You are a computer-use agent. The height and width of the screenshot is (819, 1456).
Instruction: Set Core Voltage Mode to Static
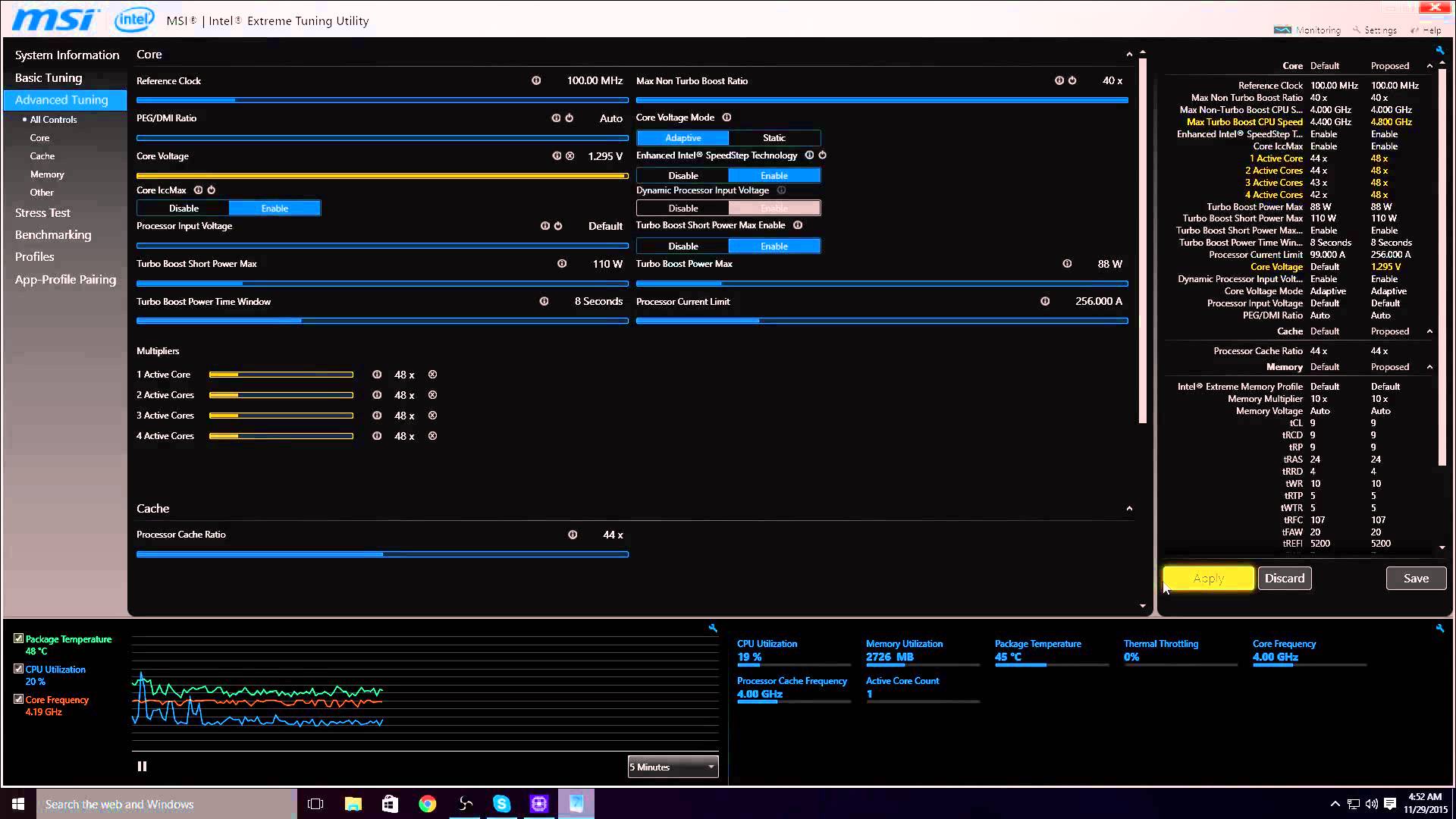click(x=773, y=138)
